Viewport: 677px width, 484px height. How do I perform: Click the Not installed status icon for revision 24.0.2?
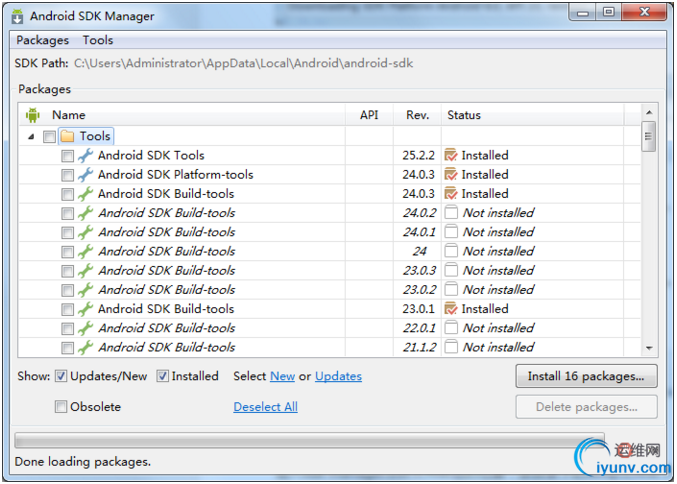[451, 213]
